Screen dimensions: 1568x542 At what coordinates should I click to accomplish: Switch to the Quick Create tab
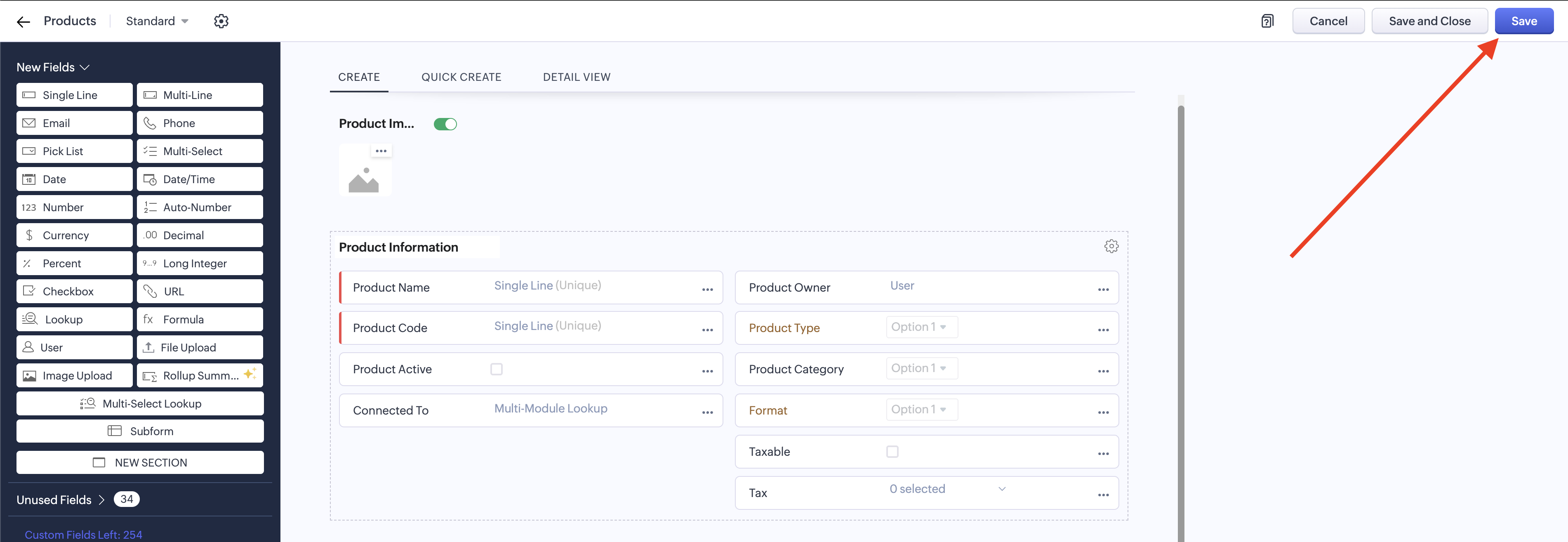pyautogui.click(x=461, y=78)
